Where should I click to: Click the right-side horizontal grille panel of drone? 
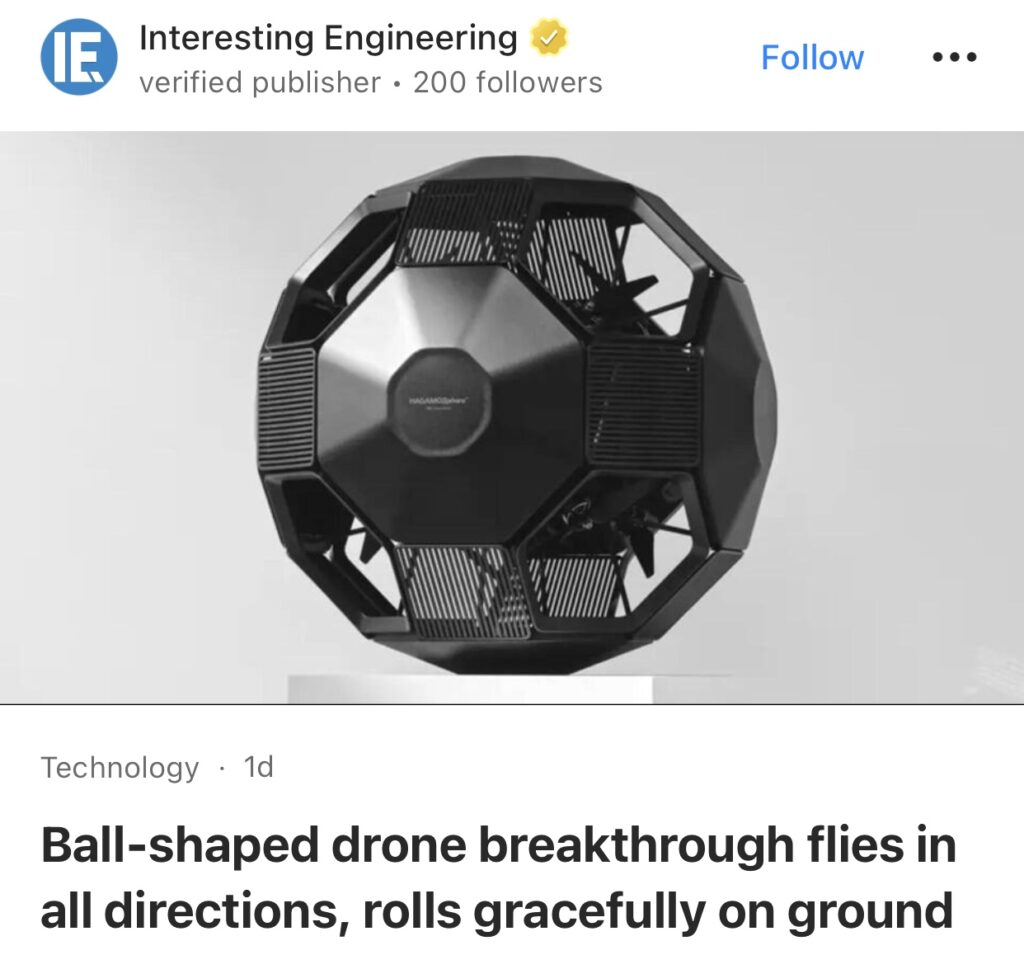point(644,404)
